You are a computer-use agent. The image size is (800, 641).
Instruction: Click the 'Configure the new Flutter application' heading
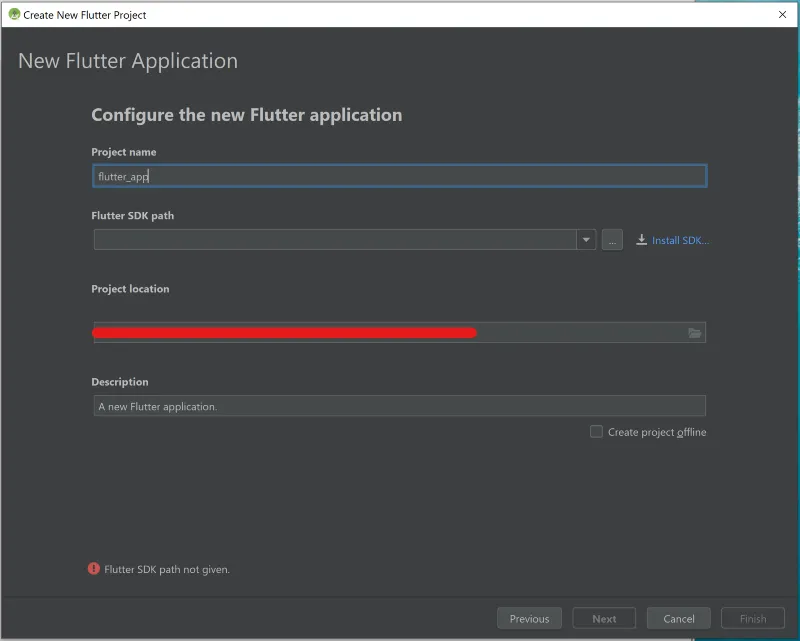[246, 115]
